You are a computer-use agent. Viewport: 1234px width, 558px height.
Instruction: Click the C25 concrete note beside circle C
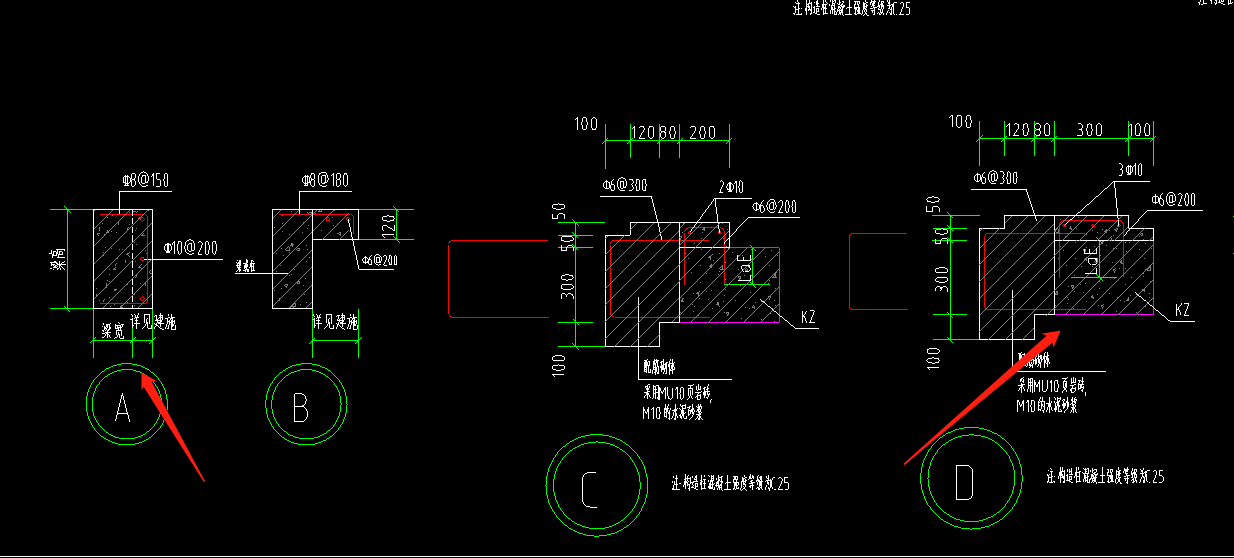tap(731, 485)
